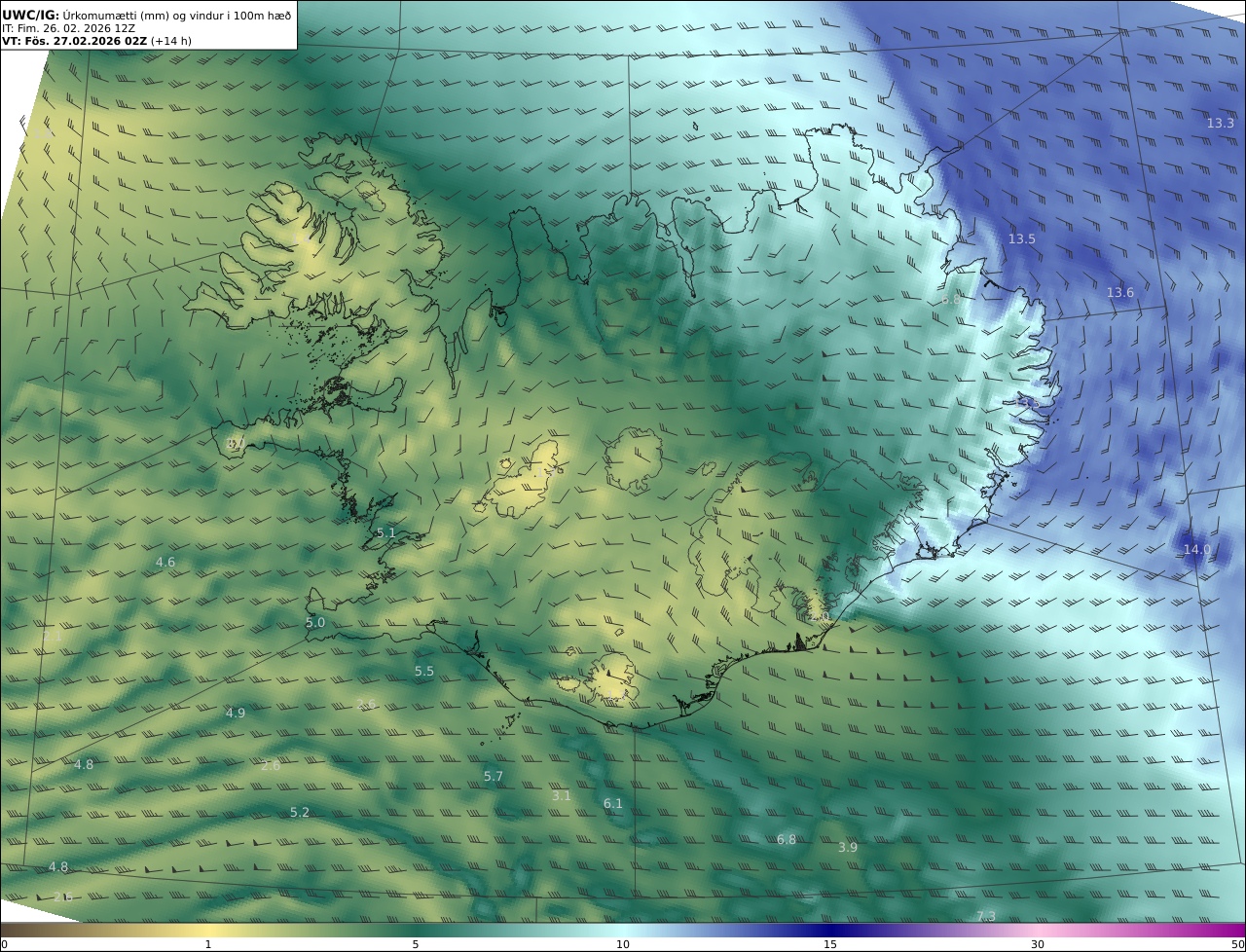Screen dimensions: 1246x952
Task: Click the 'VT: Fös. 27.02.2026 02Z' valid time line
Action: pyautogui.click(x=74, y=41)
